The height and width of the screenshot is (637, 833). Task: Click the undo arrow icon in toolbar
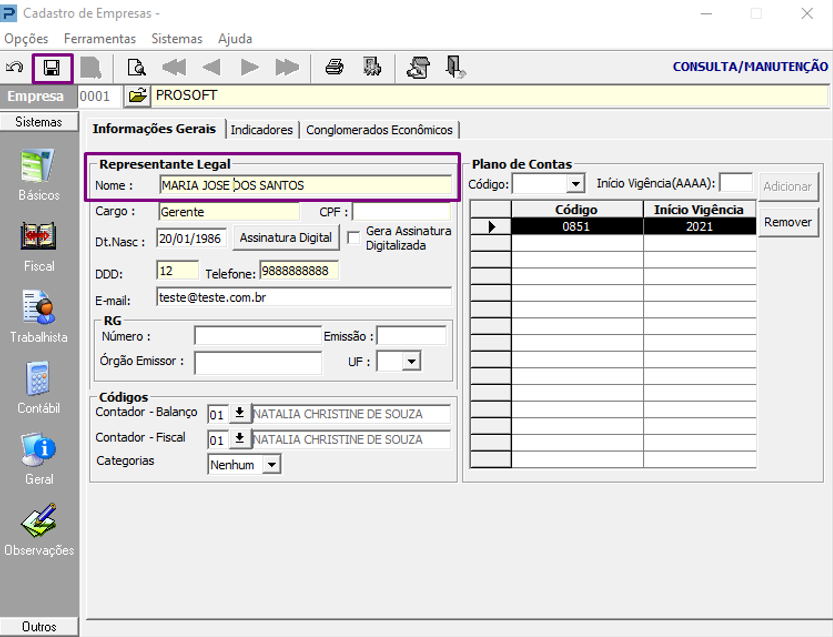[15, 68]
